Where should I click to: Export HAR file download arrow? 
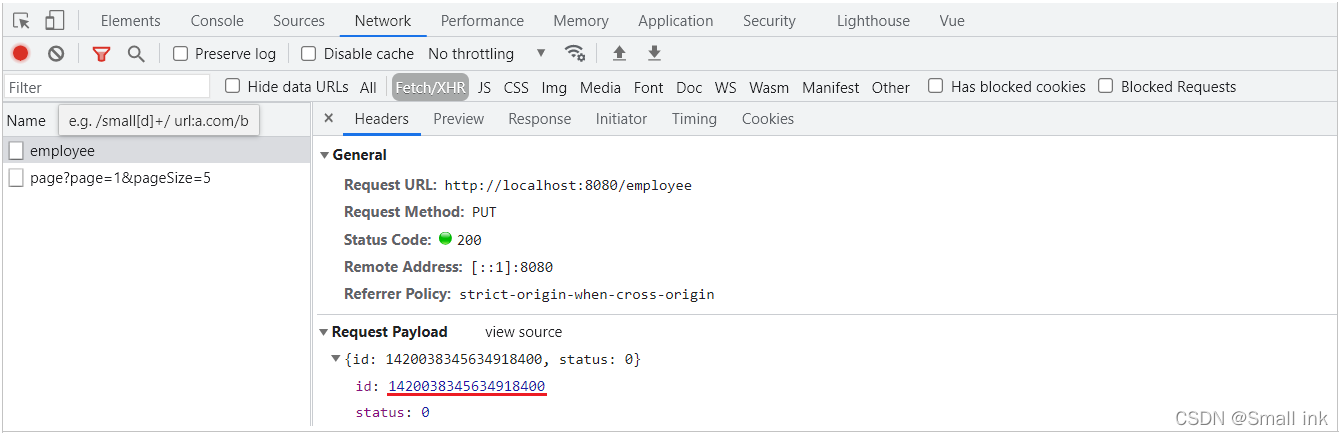654,53
